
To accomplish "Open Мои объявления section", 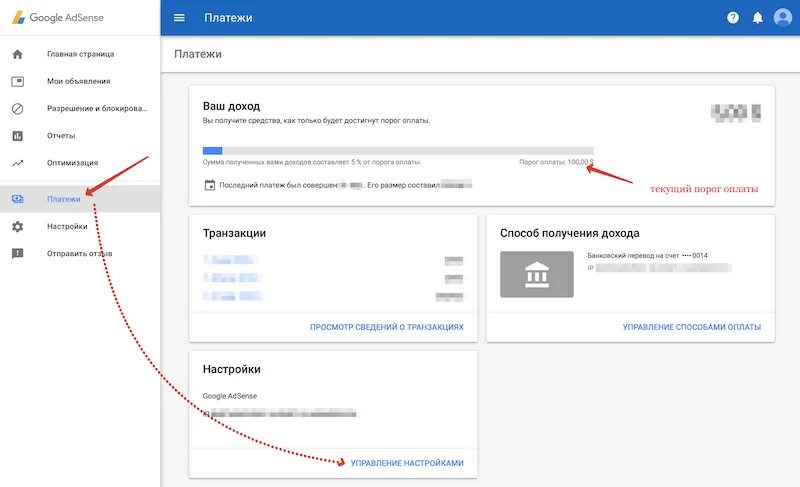I will point(79,81).
